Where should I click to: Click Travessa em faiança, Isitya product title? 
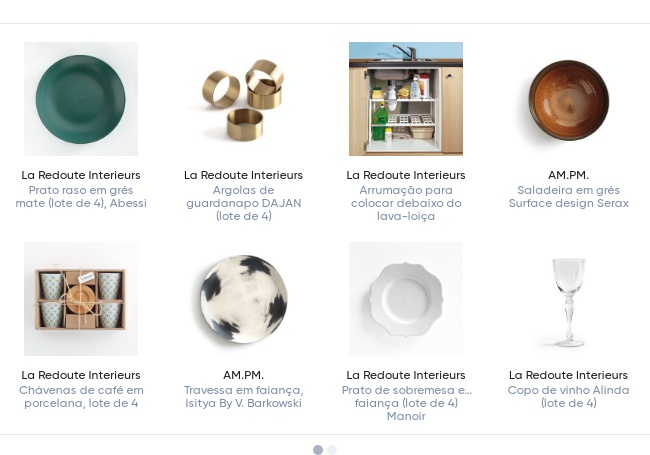[x=243, y=397]
